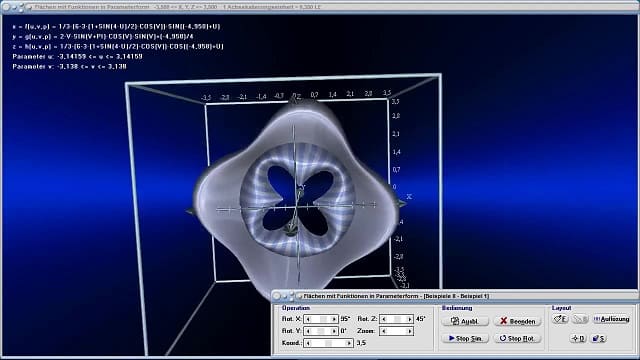640x360 pixels.
Task: Click the Rot. X value 95°
Action: pos(345,319)
